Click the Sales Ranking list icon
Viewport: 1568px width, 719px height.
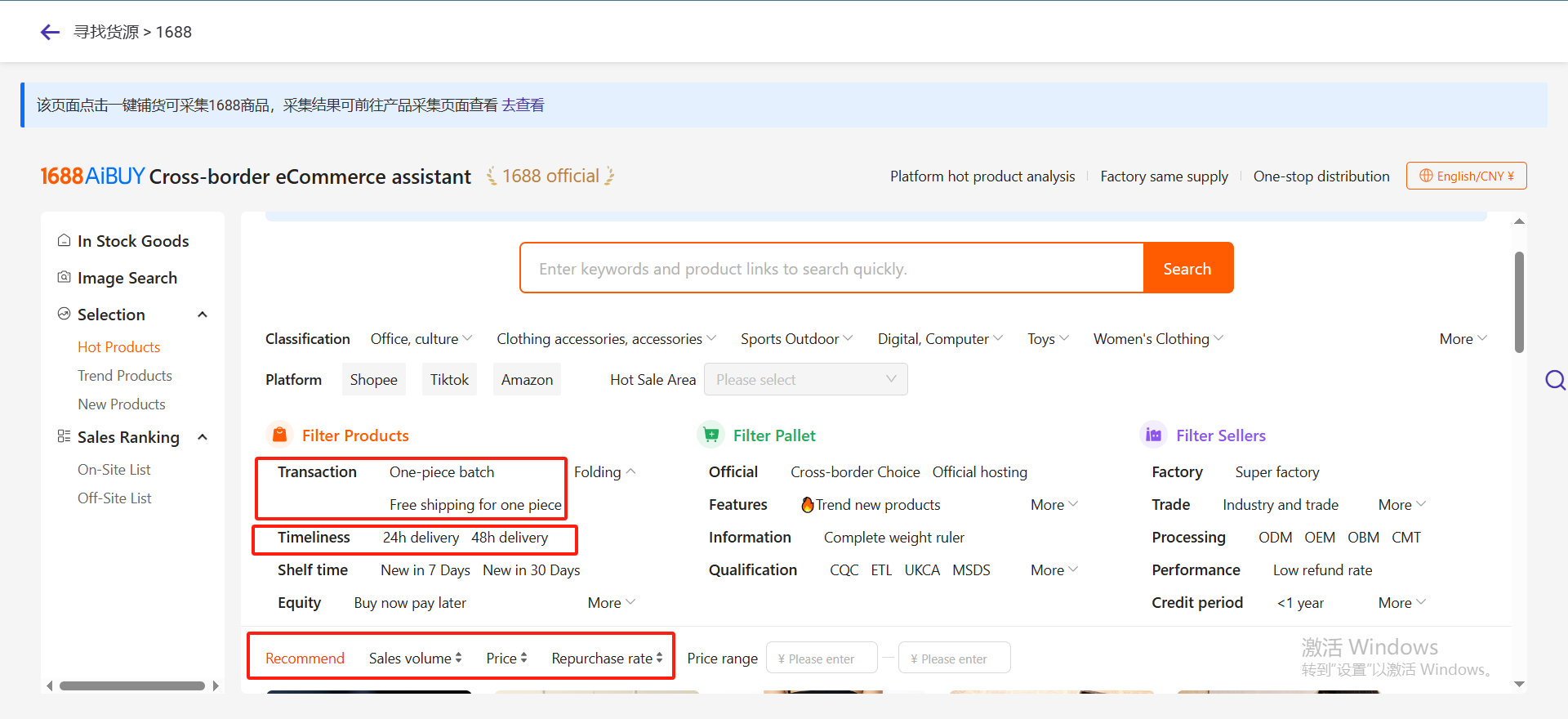pyautogui.click(x=64, y=436)
